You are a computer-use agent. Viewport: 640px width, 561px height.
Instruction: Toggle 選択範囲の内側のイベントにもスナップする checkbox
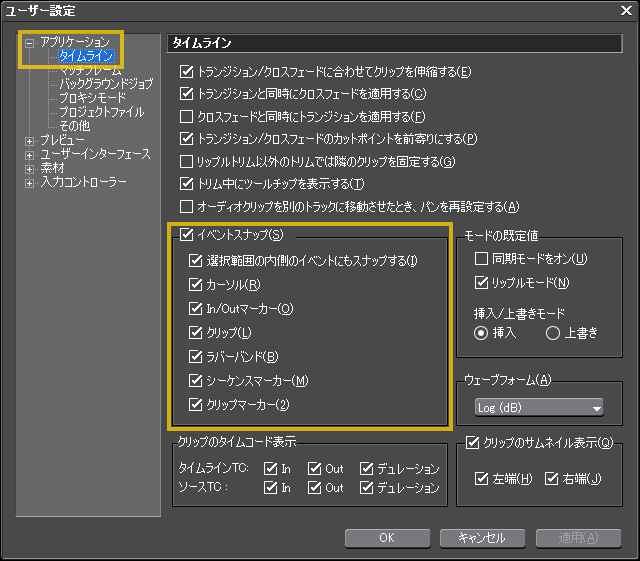[196, 260]
